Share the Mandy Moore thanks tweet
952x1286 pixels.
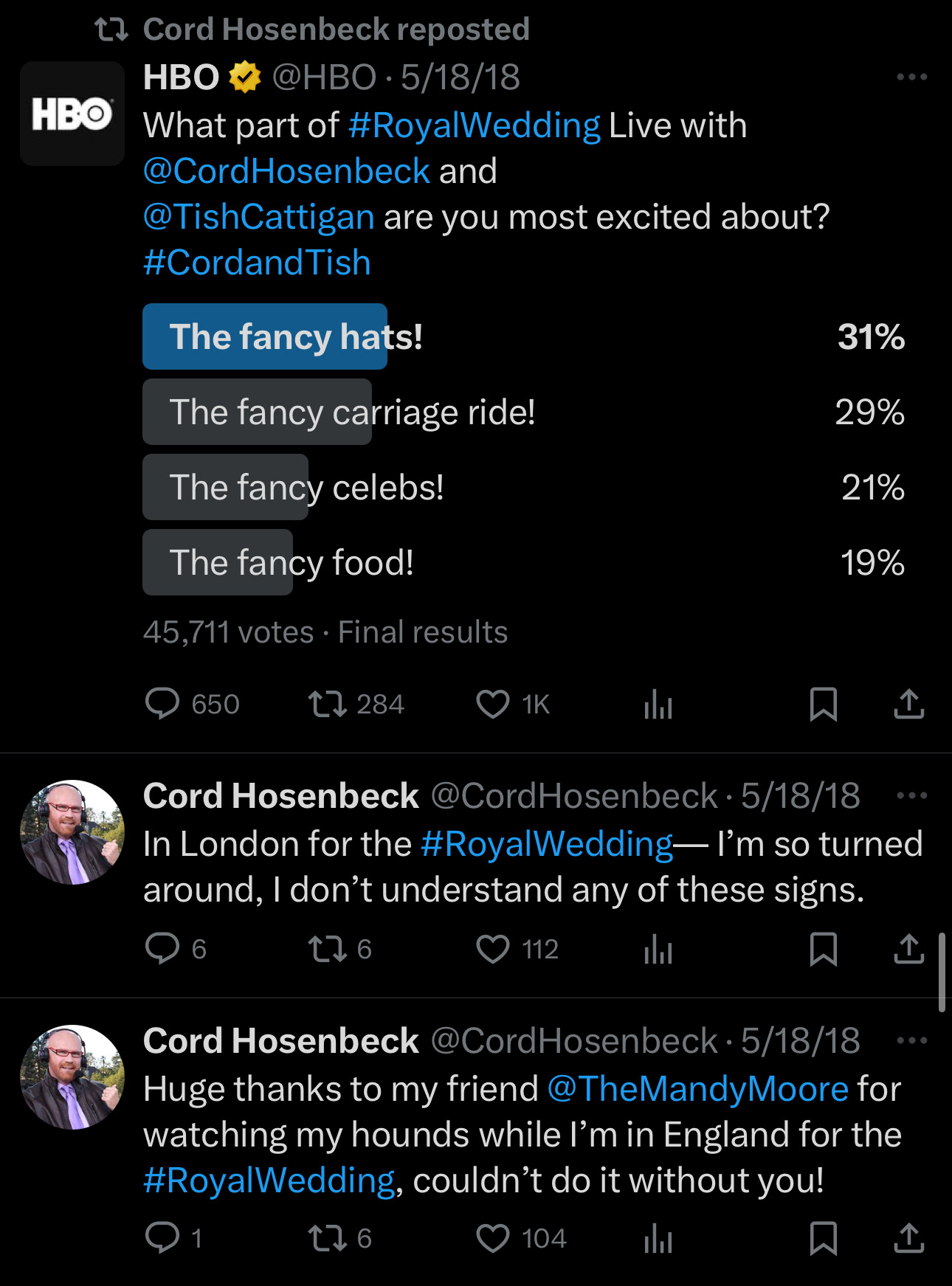tap(908, 1238)
